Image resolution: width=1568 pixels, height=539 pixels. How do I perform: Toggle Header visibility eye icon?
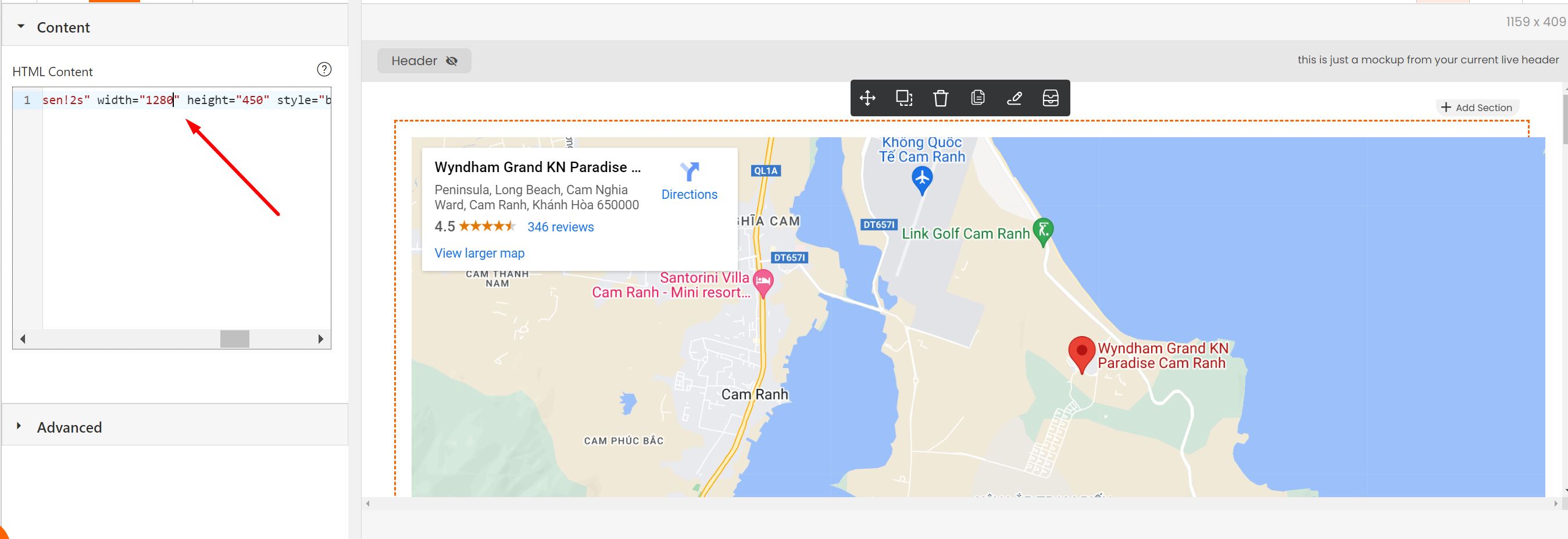[x=452, y=61]
